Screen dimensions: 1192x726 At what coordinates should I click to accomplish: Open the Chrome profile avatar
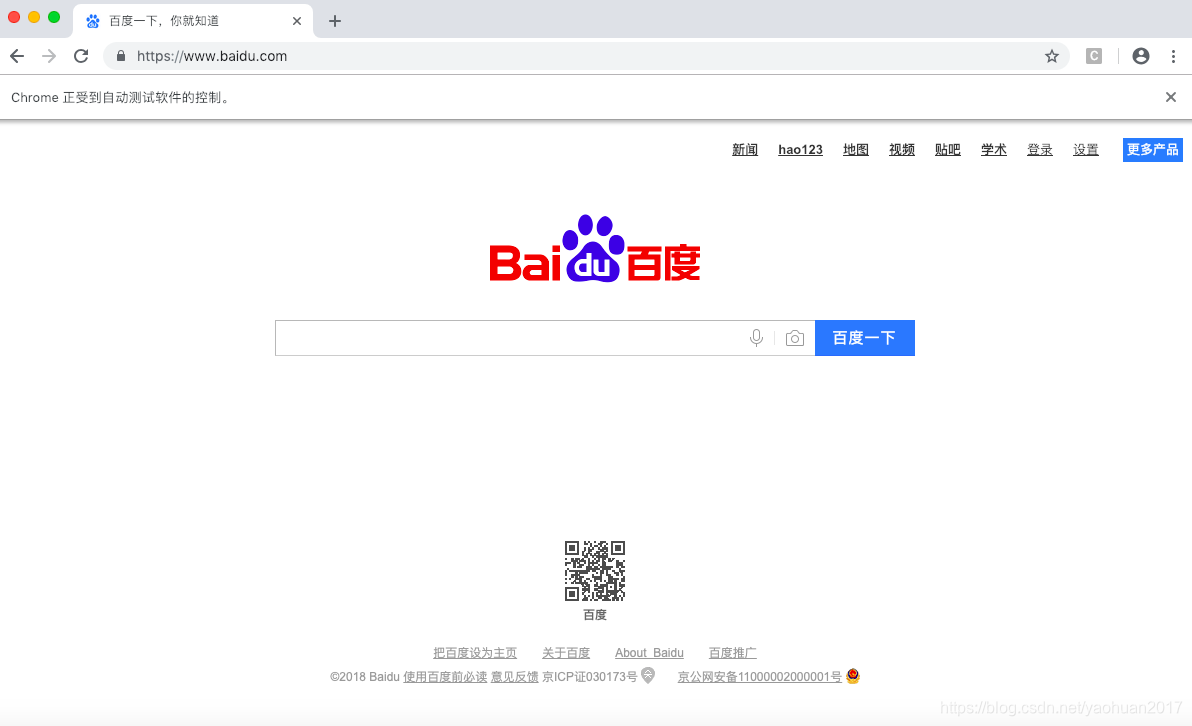pos(1140,55)
